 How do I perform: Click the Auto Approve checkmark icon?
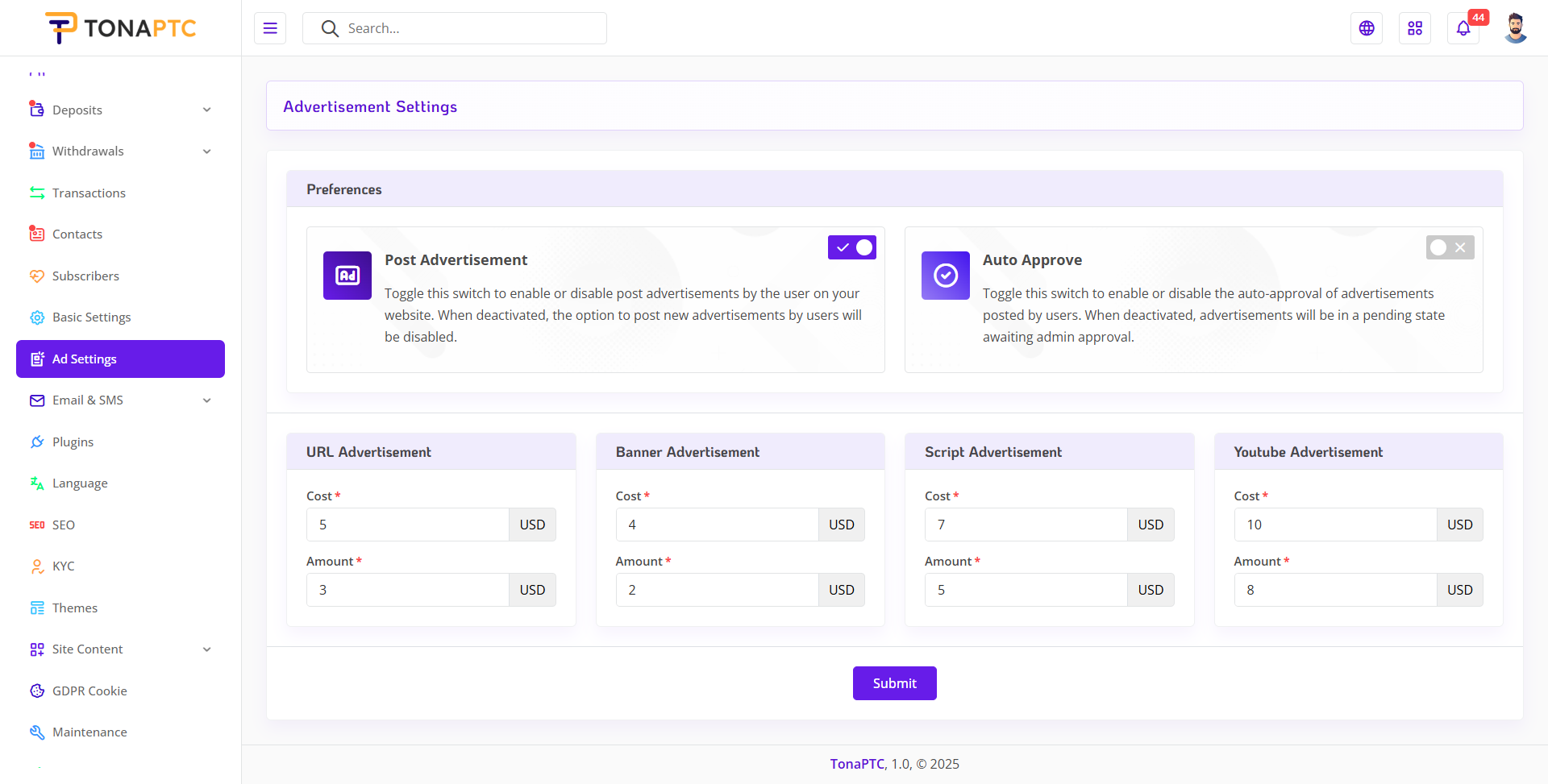(946, 276)
